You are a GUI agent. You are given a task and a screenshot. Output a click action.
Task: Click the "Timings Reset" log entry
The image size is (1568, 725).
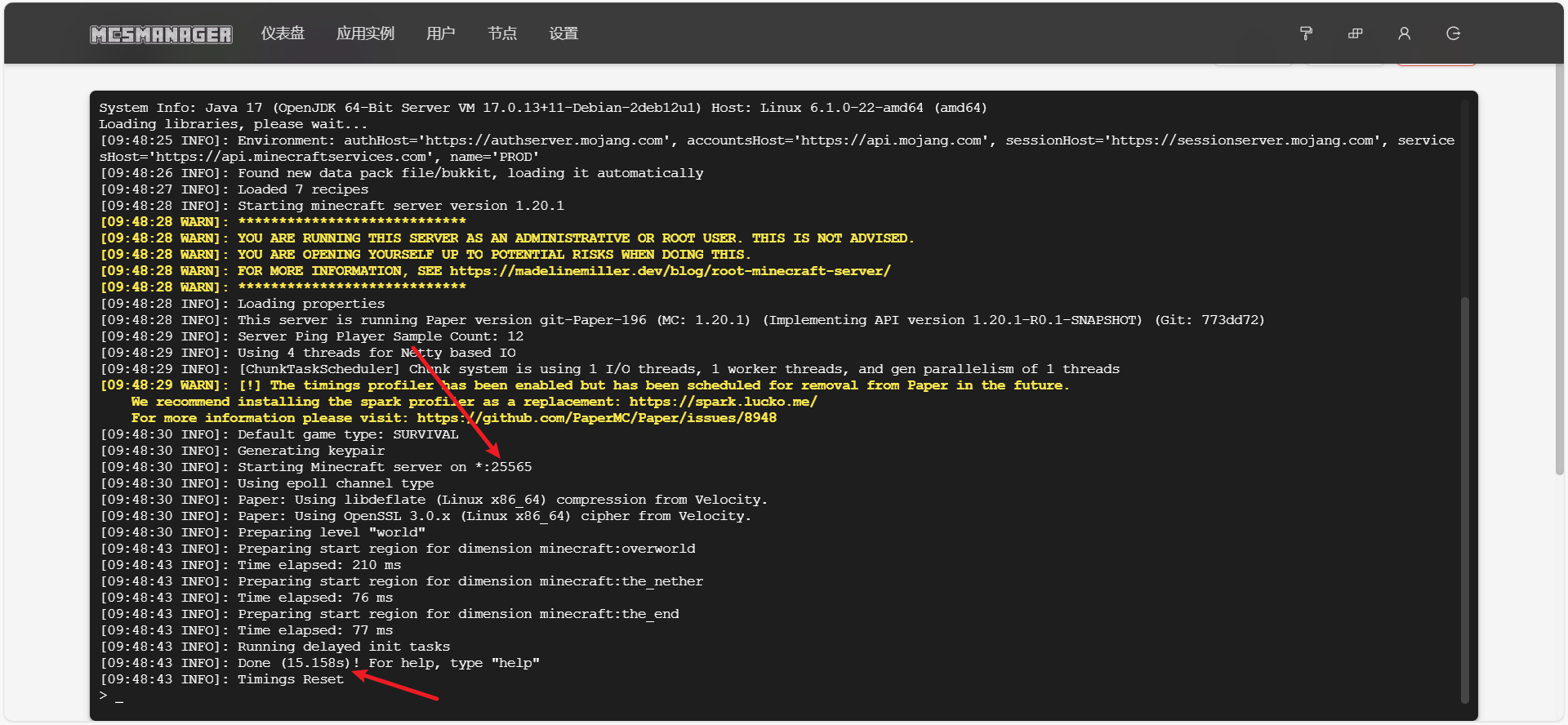point(290,679)
